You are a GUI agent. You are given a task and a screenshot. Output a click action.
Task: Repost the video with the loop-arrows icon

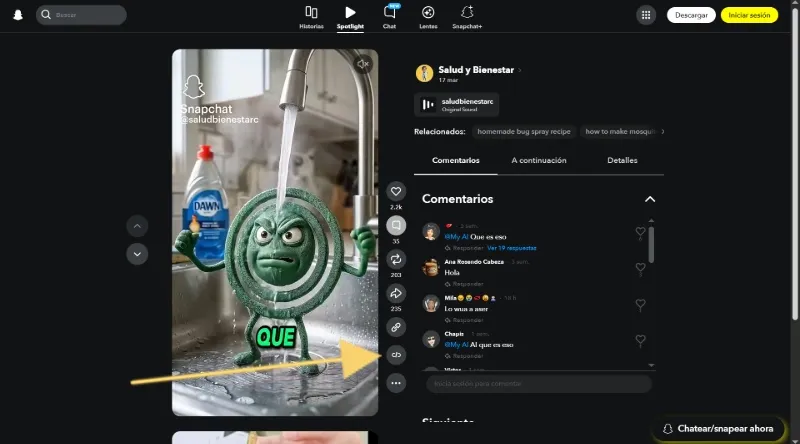pos(396,259)
